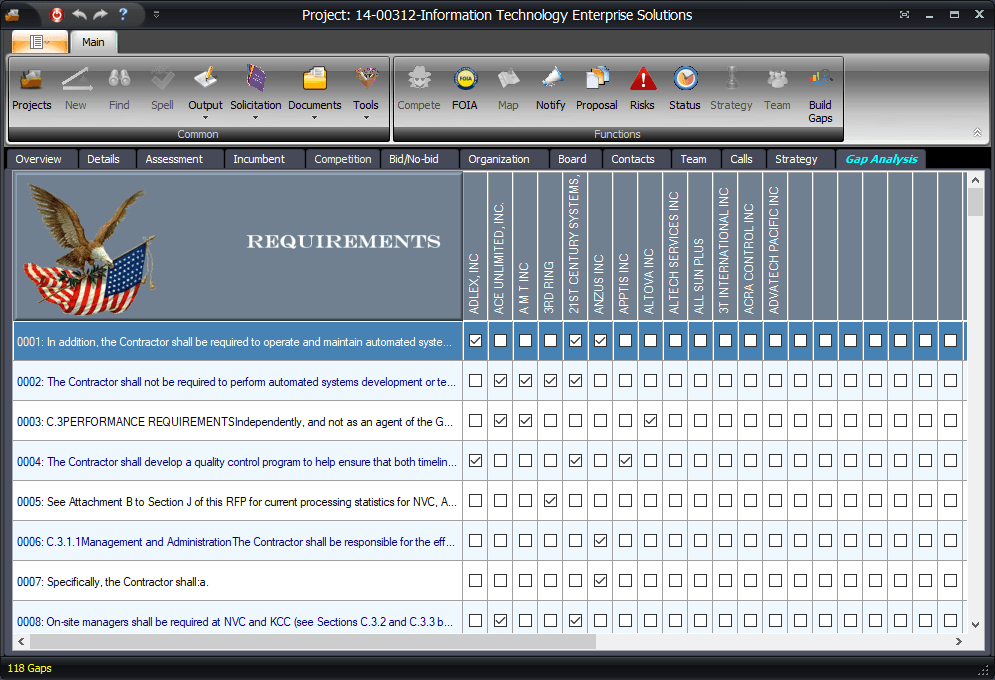Expand the Output dropdown arrow
995x680 pixels.
pyautogui.click(x=205, y=117)
